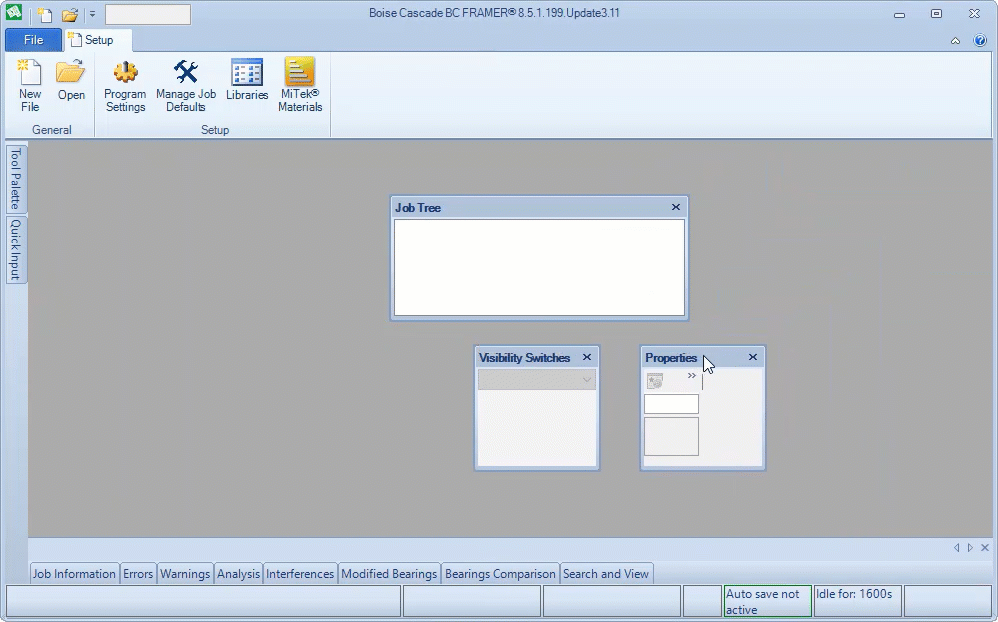Close the Job Tree panel
This screenshot has height=622, width=998.
(676, 207)
